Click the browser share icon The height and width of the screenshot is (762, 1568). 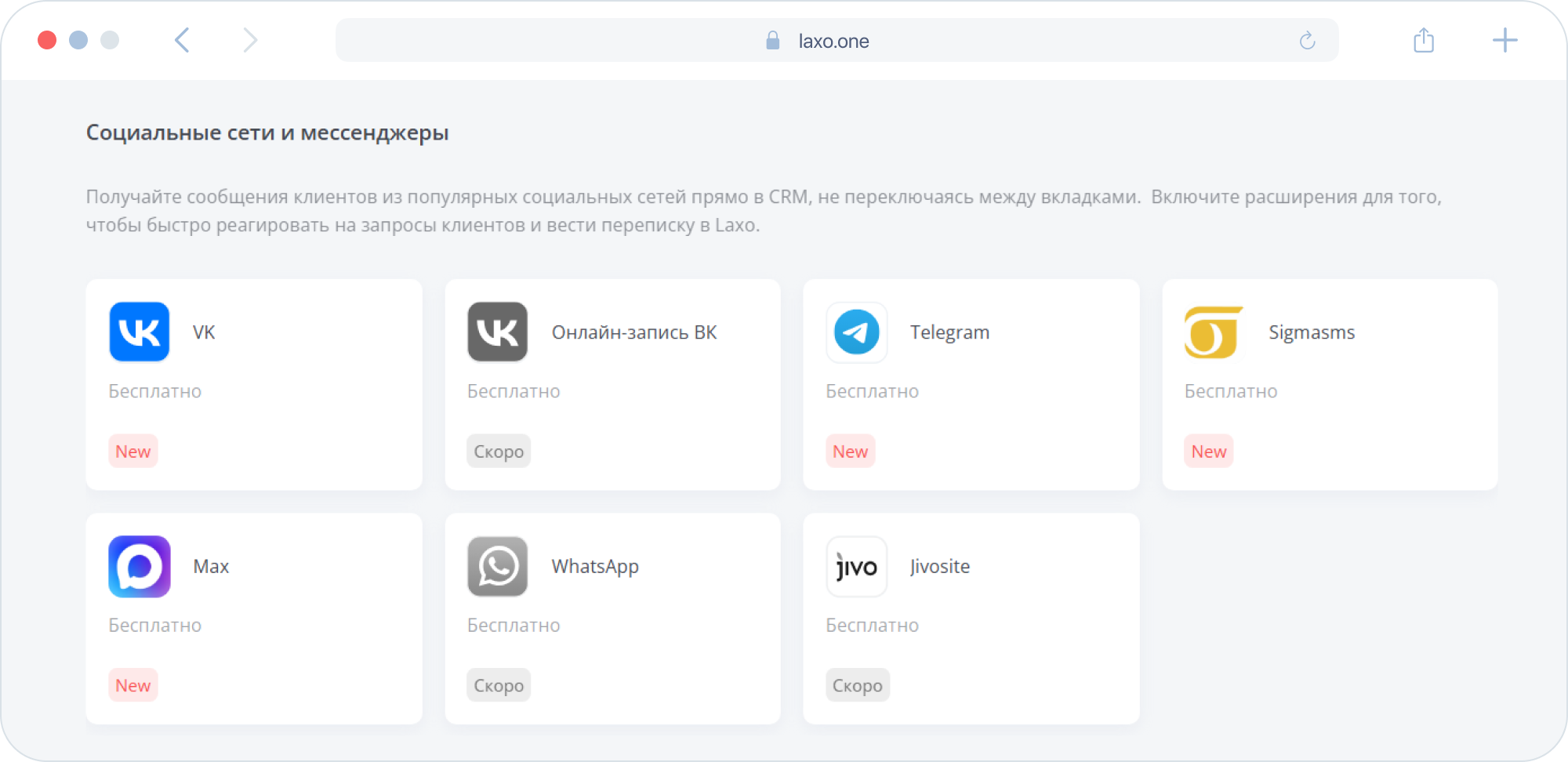(1424, 40)
